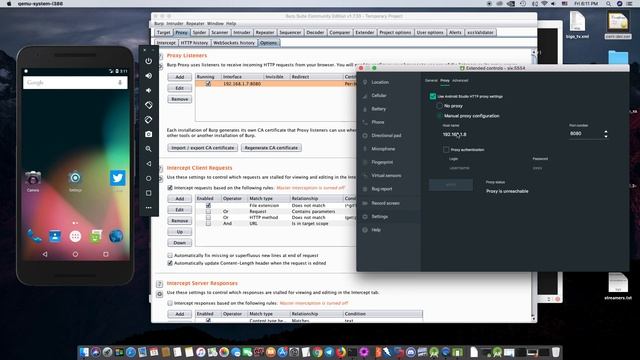Click the emulator volume up icon
Screen dimensions: 640x360
click(149, 76)
